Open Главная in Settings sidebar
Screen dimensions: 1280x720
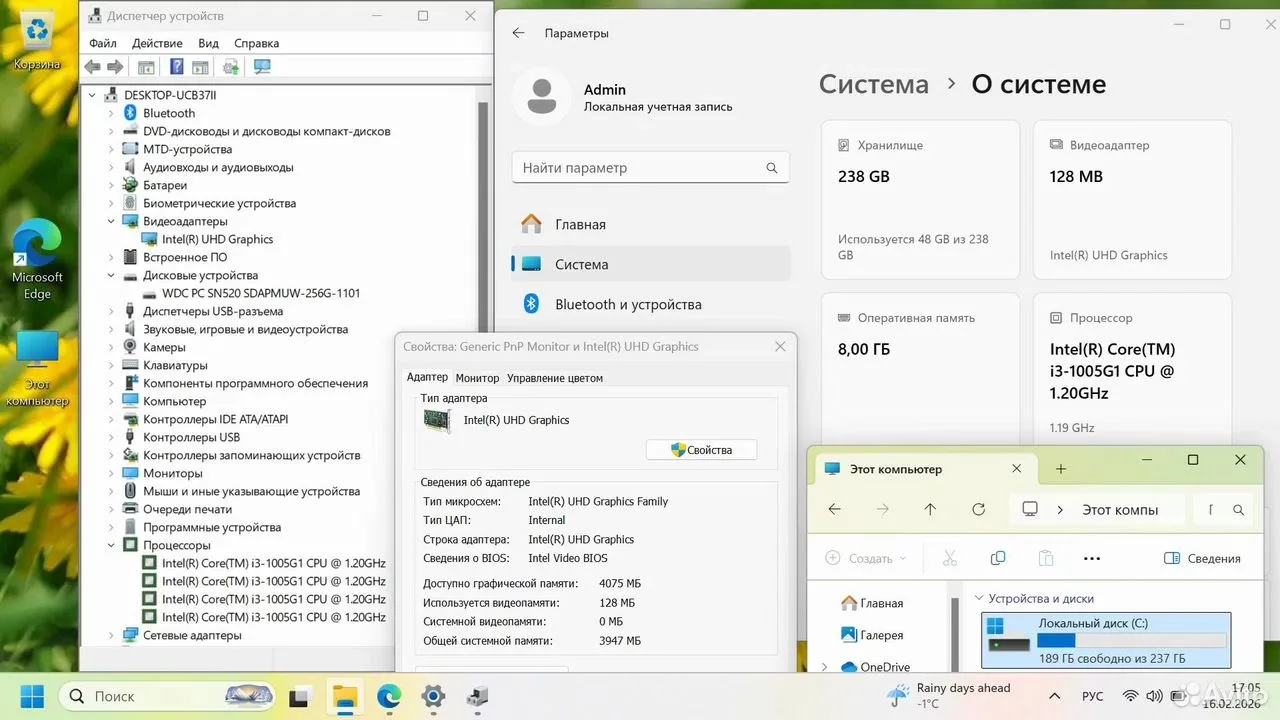650,224
